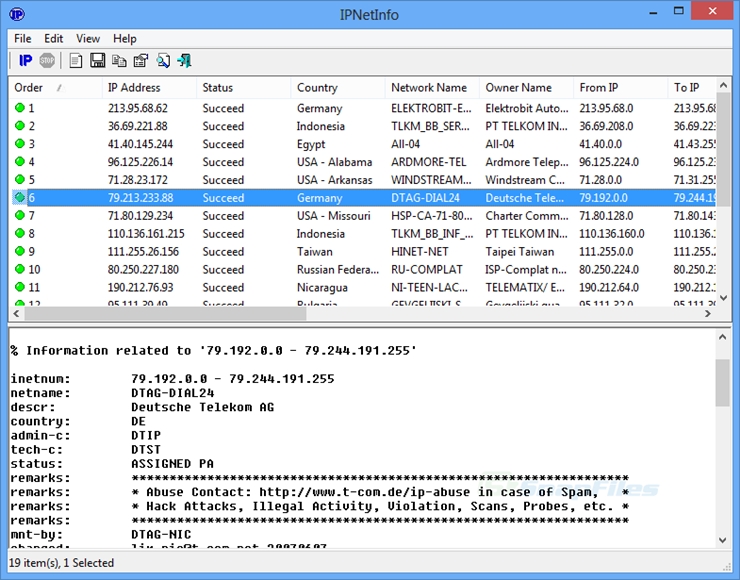Click the RU-COMPLAT network name cell
Viewport: 740px width, 580px height.
427,269
